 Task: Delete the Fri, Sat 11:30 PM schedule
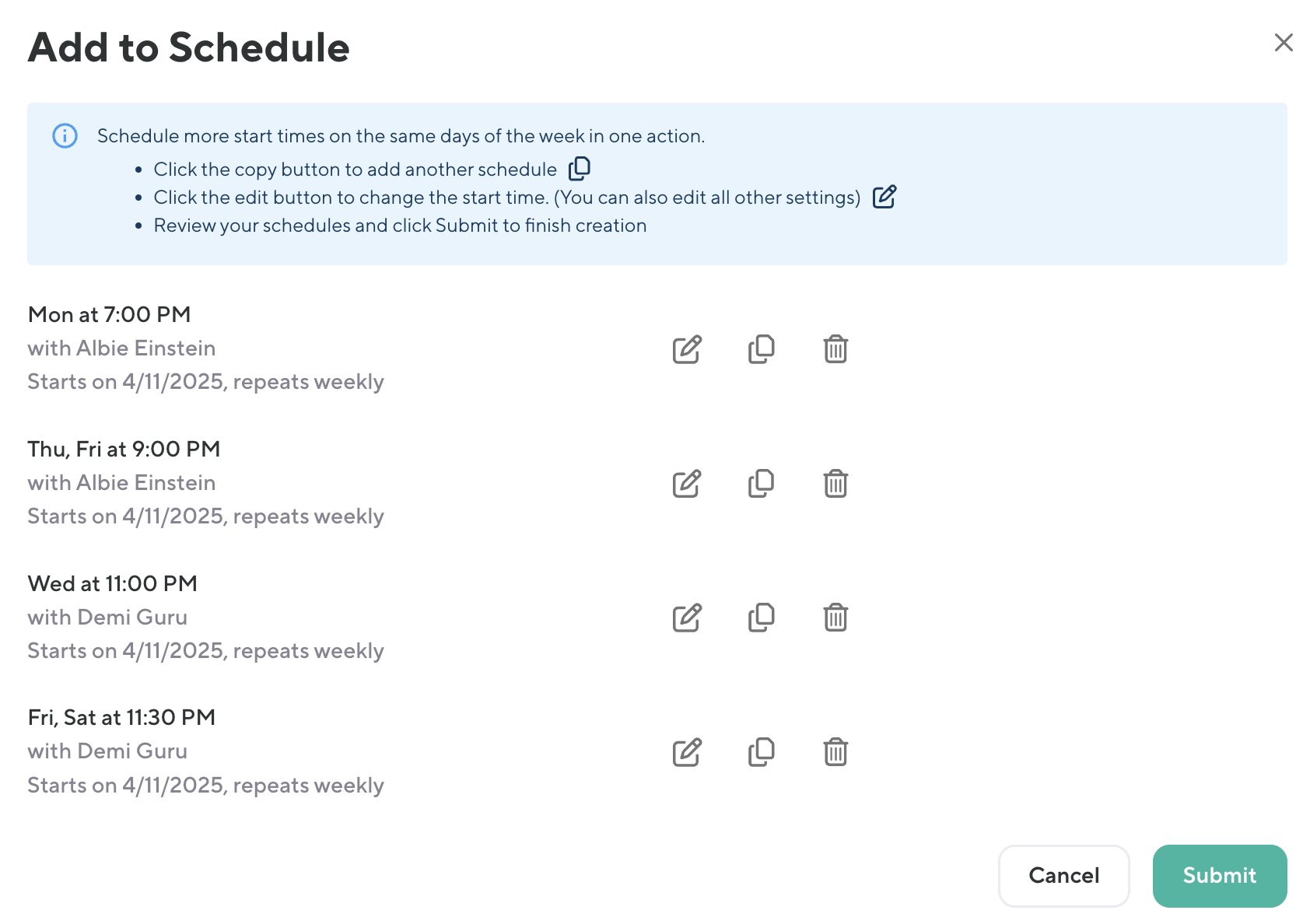click(x=835, y=752)
